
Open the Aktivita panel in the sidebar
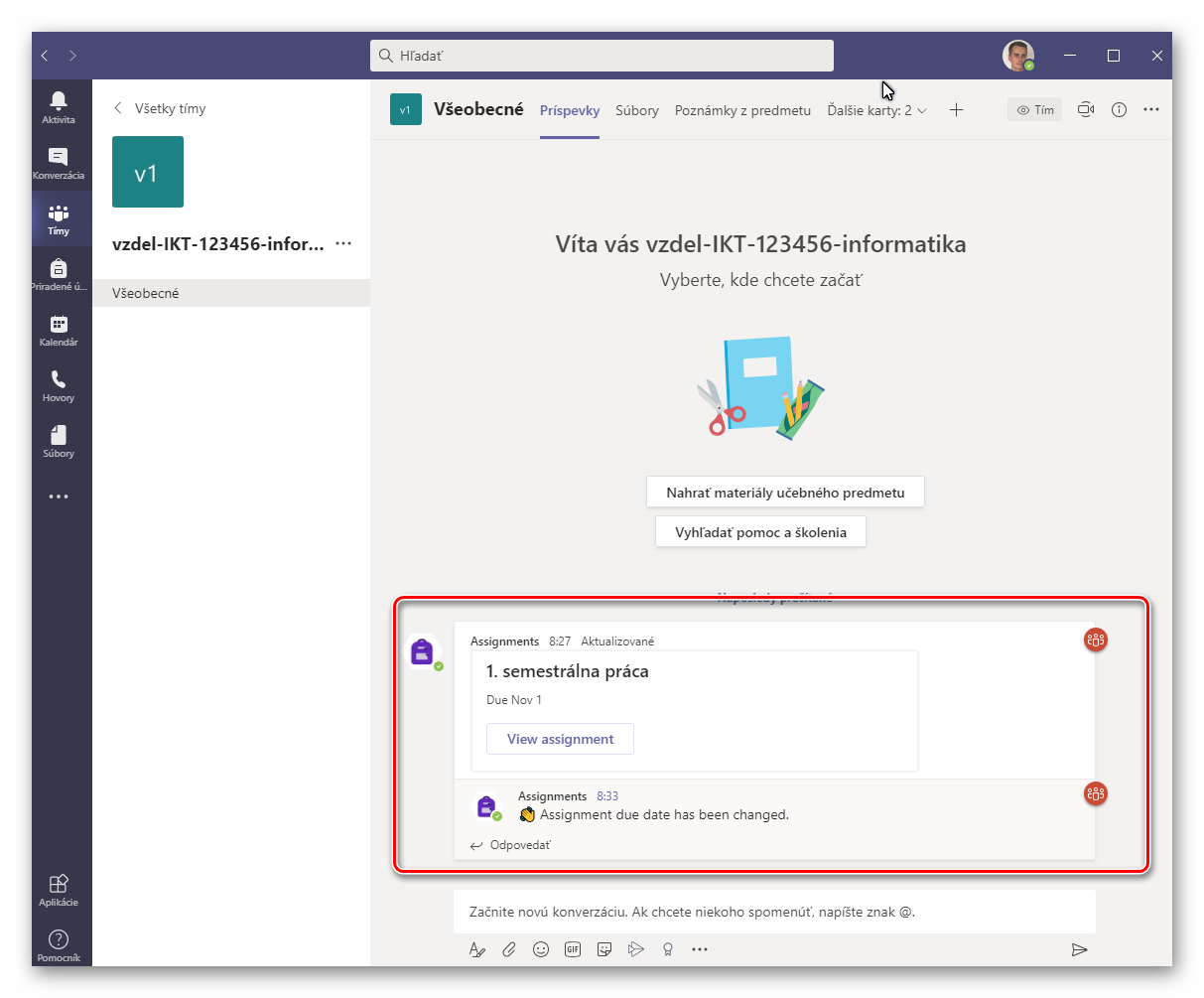pos(59,106)
